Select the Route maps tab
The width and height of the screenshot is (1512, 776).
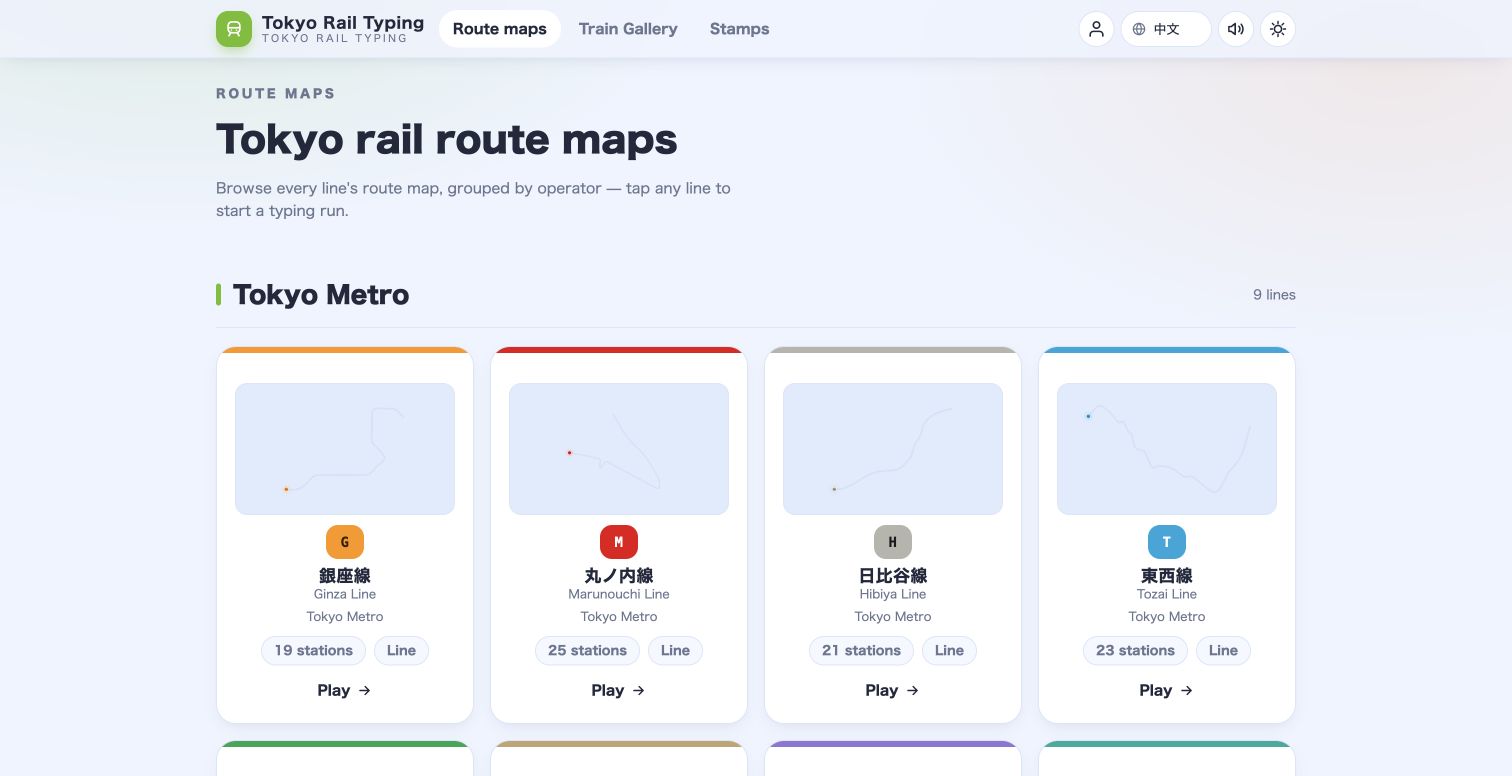500,29
